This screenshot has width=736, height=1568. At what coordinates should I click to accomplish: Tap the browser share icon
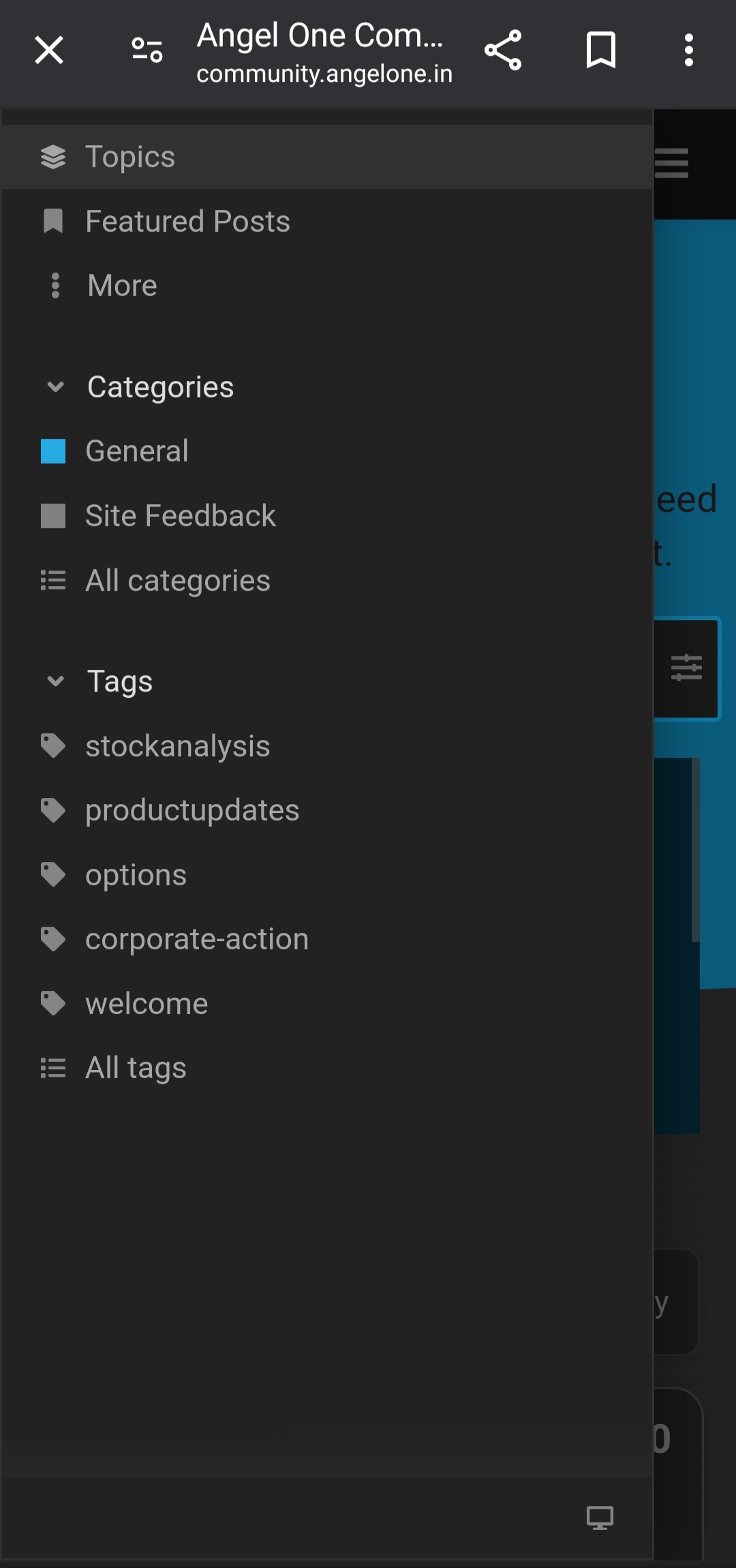pos(503,50)
